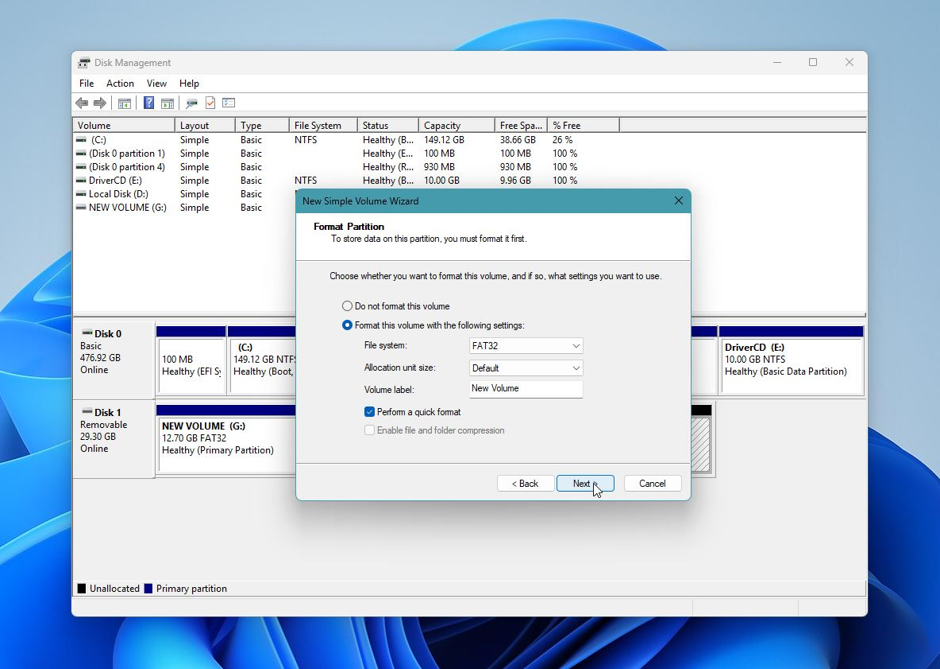This screenshot has width=940, height=669.
Task: Sort by the Status column header
Action: [388, 125]
